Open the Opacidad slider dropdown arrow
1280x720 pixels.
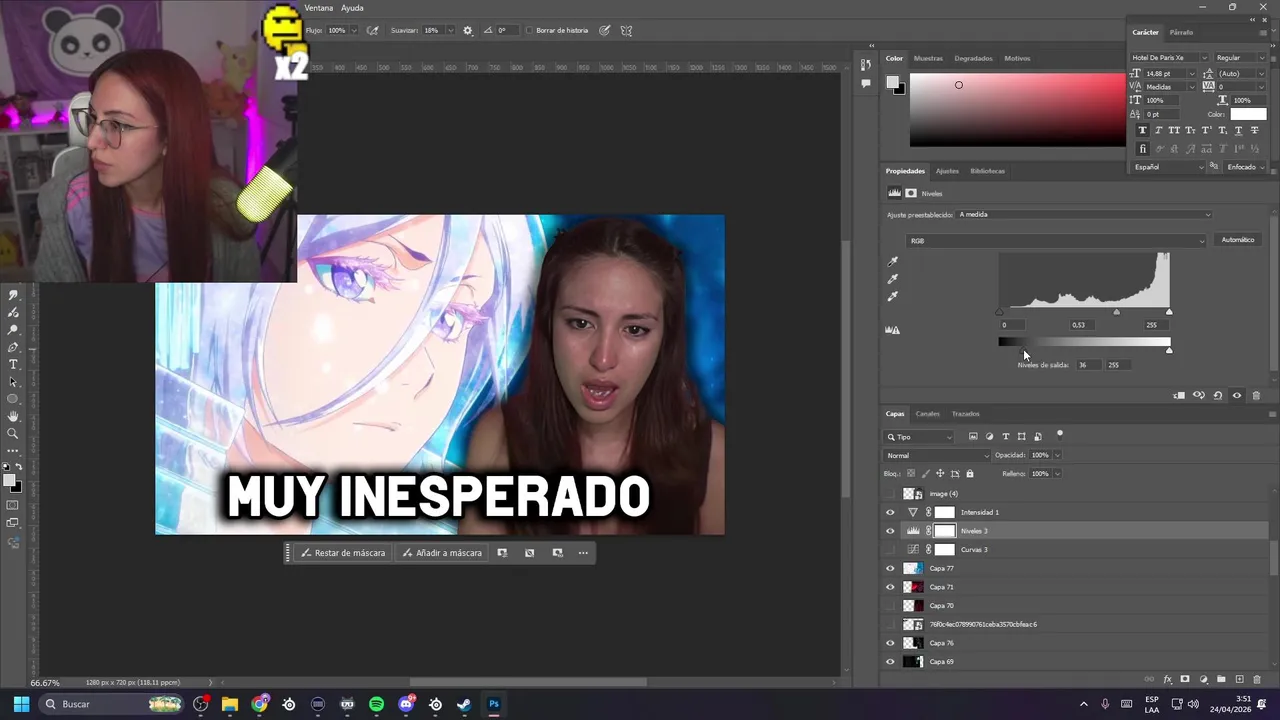point(1057,455)
